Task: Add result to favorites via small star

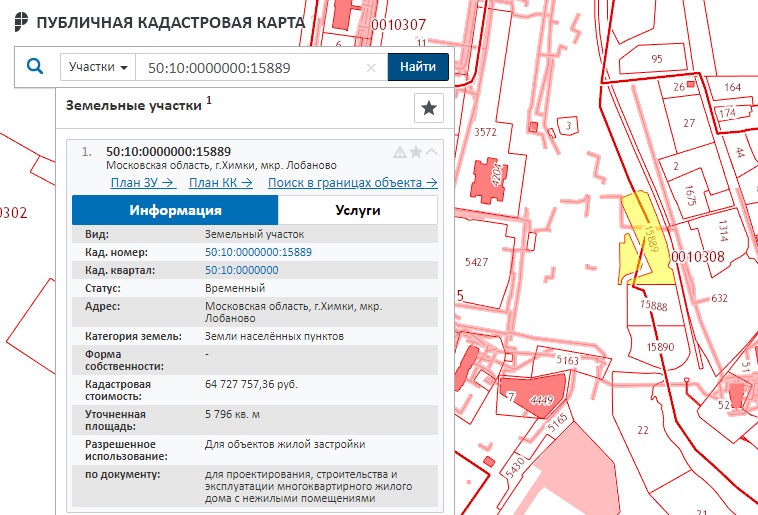Action: tap(416, 152)
